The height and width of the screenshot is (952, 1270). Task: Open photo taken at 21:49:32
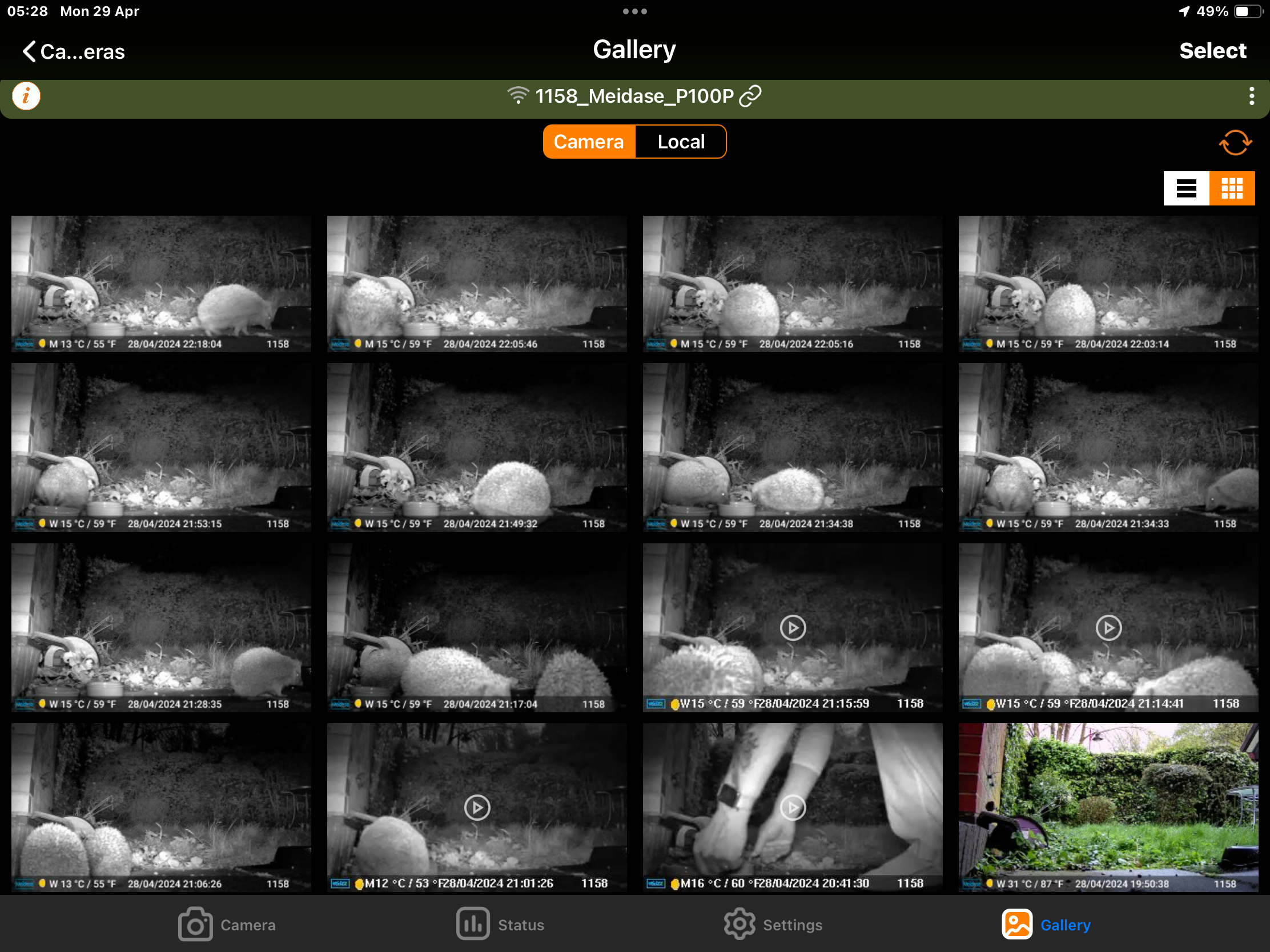click(477, 447)
